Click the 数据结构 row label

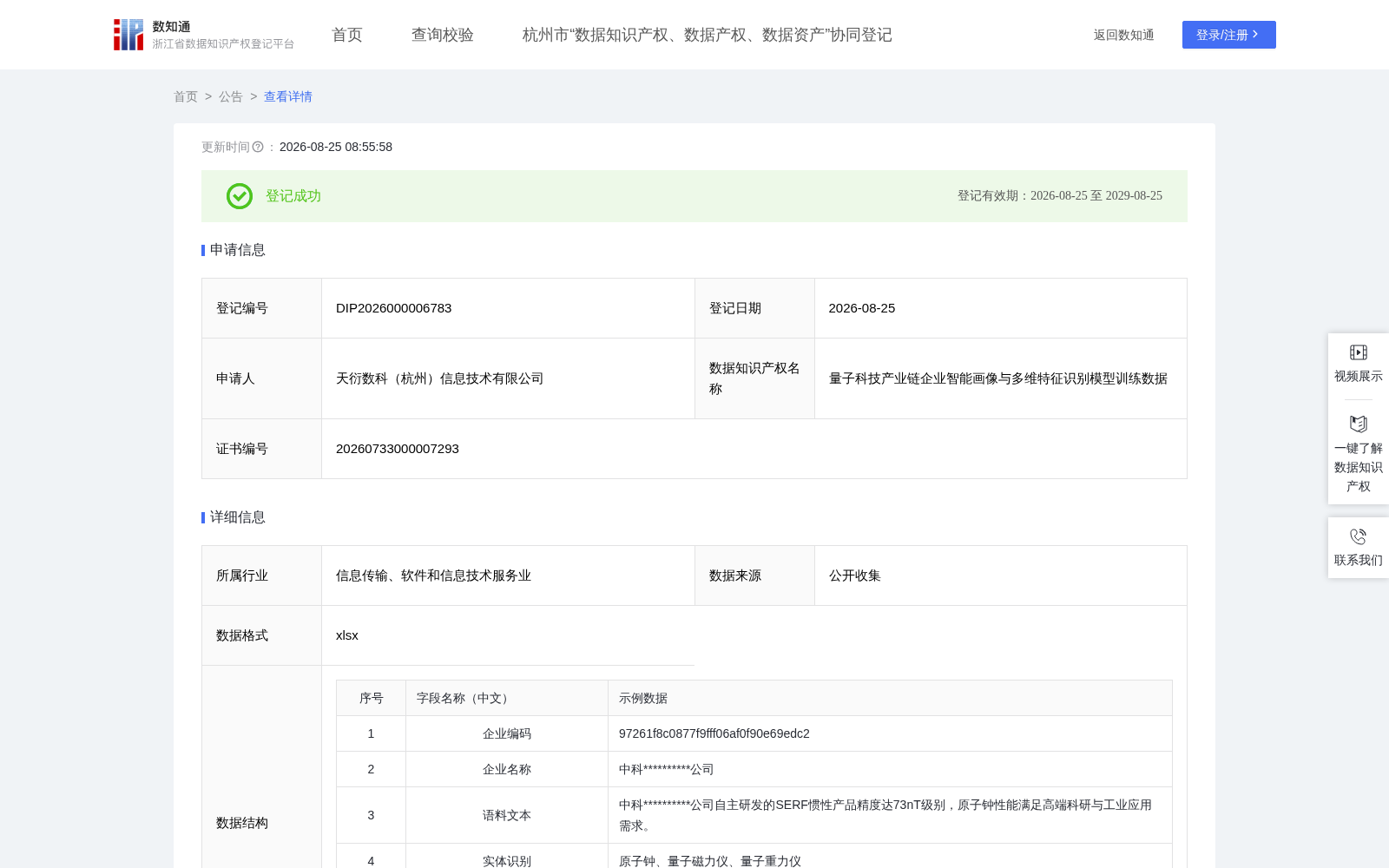pos(242,823)
